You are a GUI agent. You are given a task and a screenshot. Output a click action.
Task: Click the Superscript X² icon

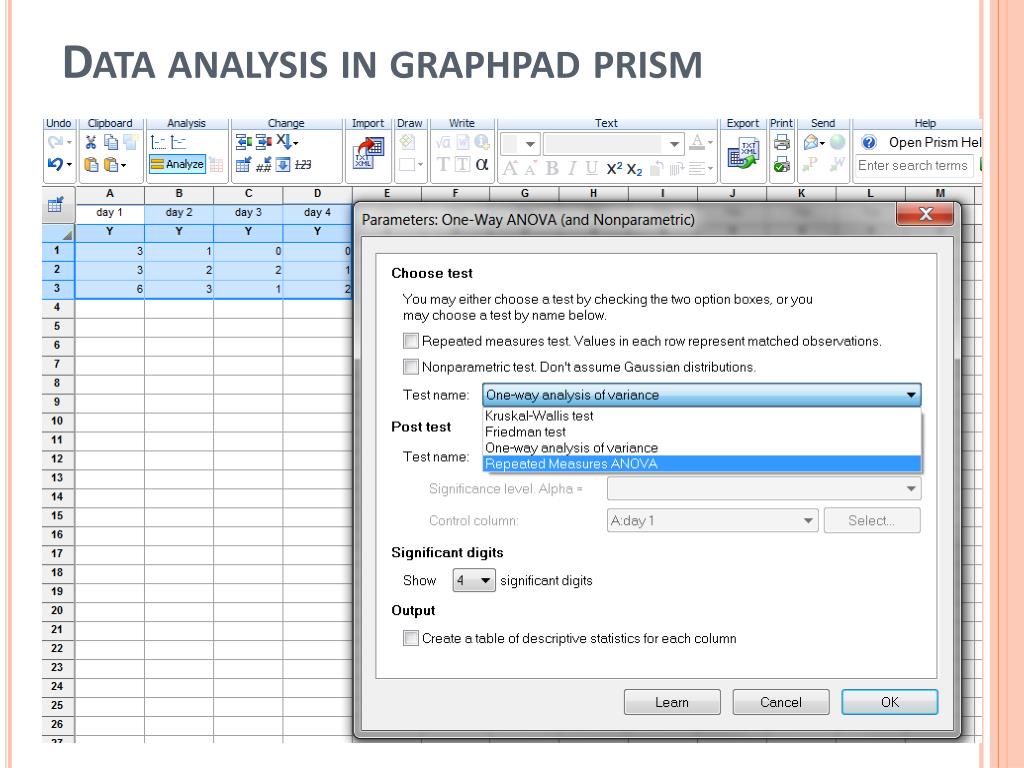tap(615, 168)
